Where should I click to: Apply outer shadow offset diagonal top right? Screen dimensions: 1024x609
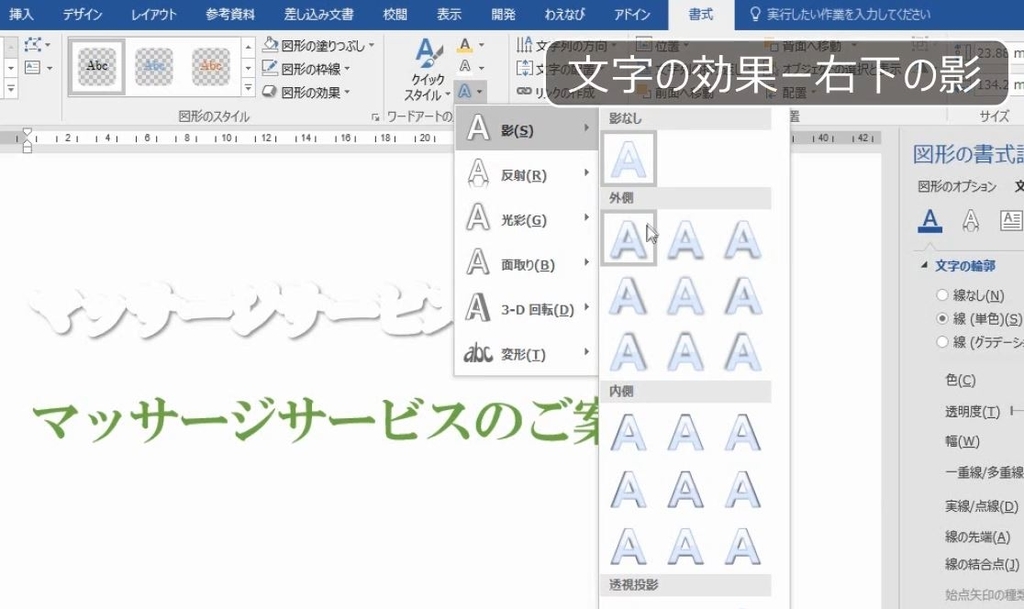click(628, 352)
